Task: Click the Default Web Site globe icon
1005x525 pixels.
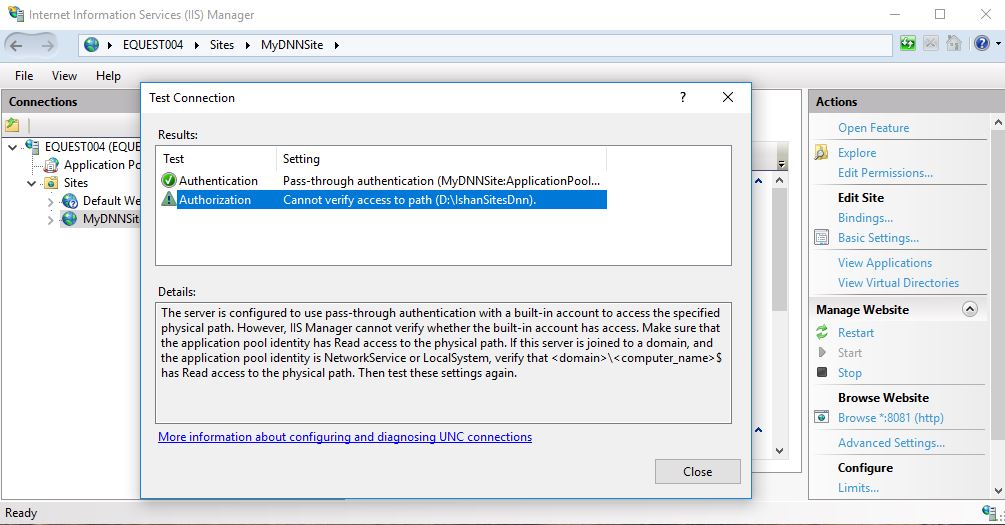Action: [x=69, y=201]
